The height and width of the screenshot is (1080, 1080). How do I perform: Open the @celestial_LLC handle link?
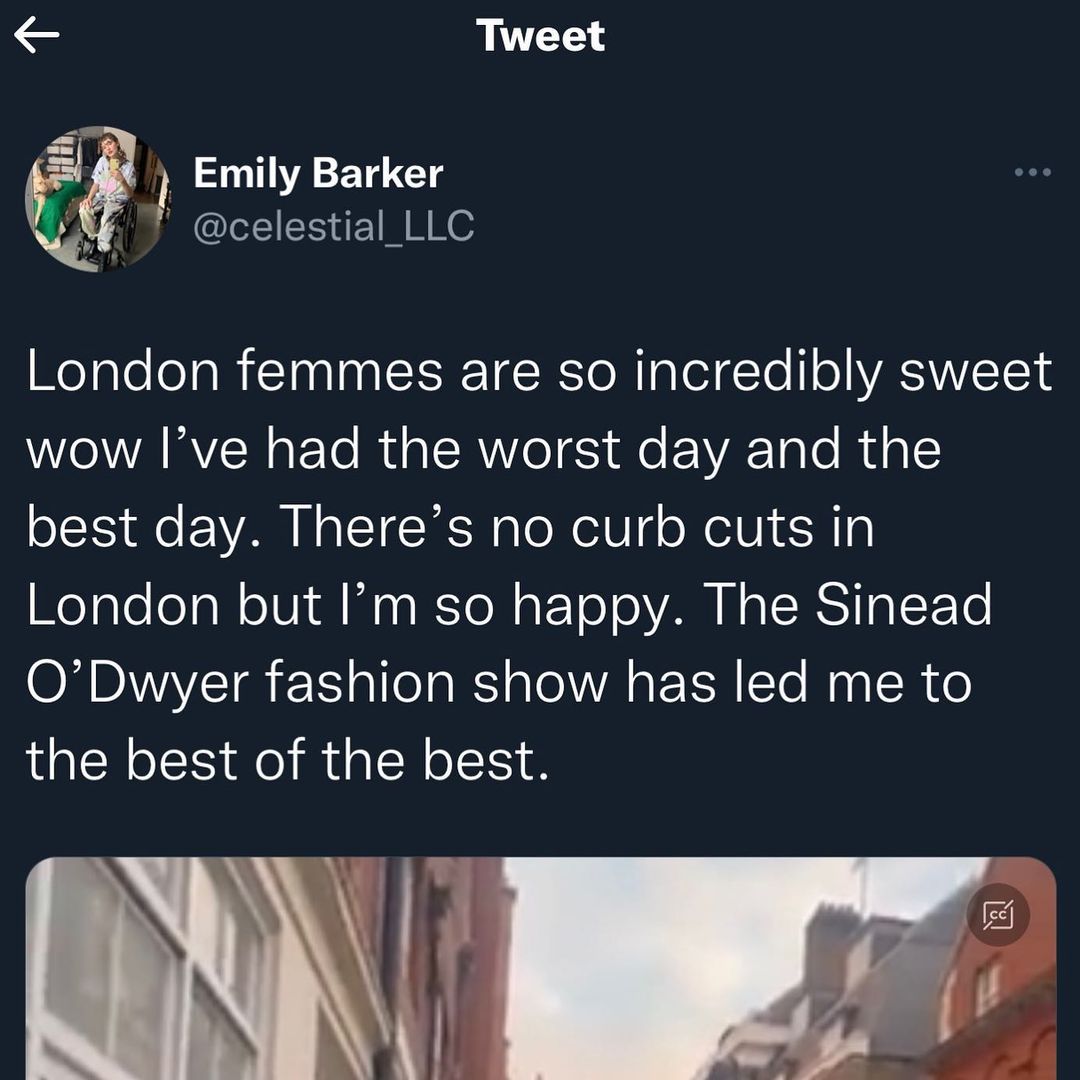pos(333,226)
